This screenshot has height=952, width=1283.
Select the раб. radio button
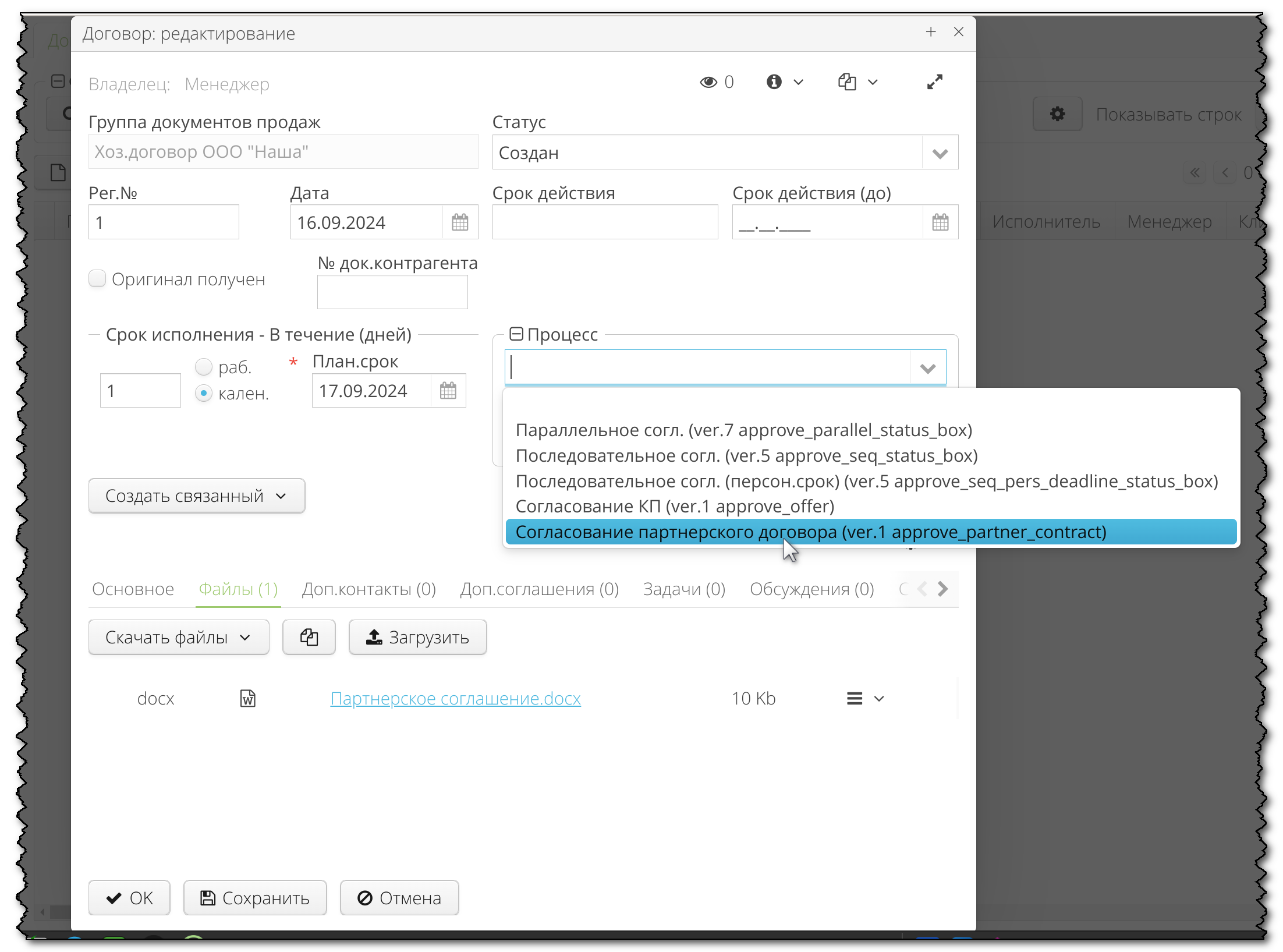203,367
